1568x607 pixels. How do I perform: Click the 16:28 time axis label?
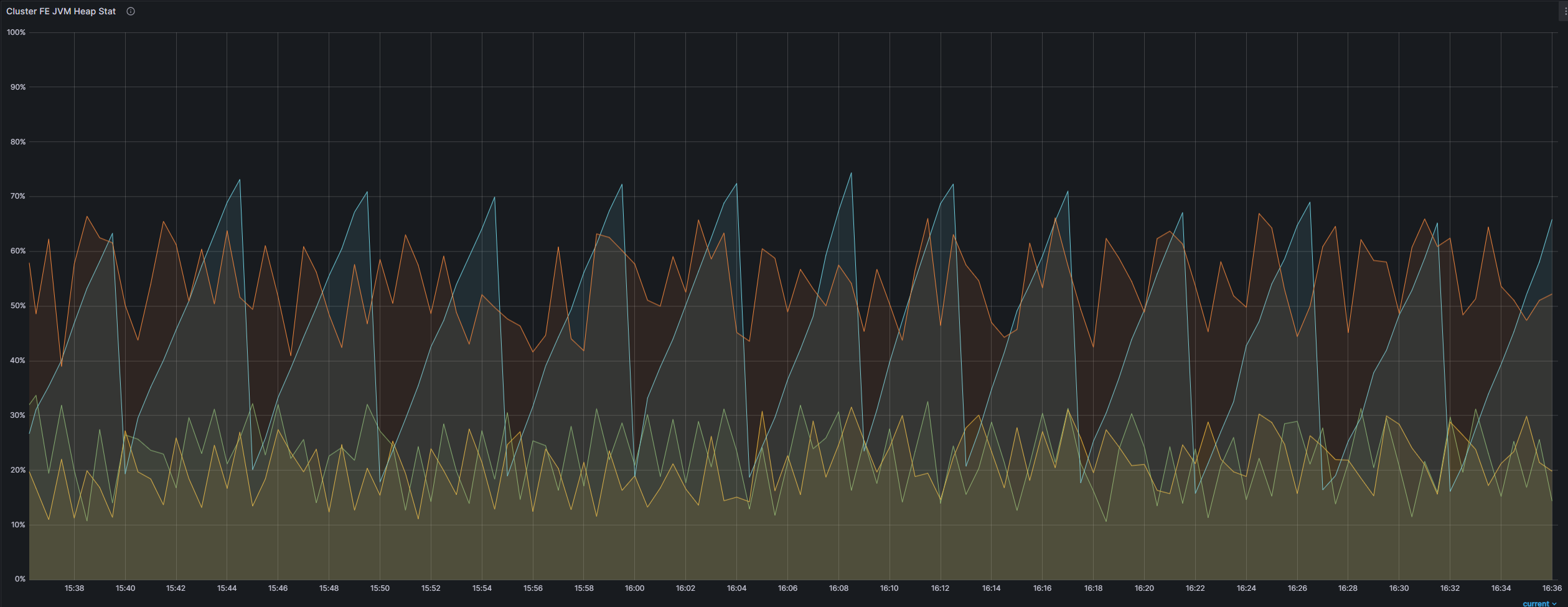[1348, 588]
